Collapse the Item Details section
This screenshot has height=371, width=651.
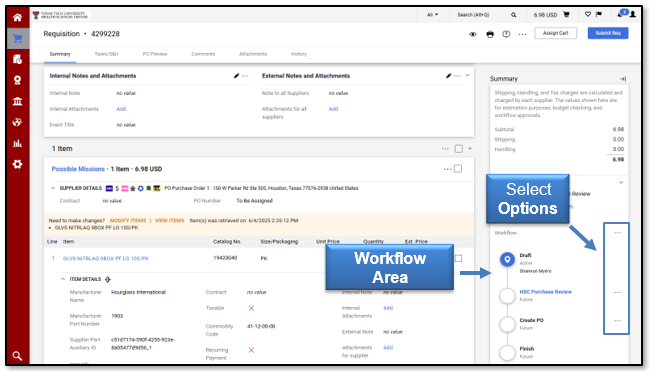coord(63,279)
